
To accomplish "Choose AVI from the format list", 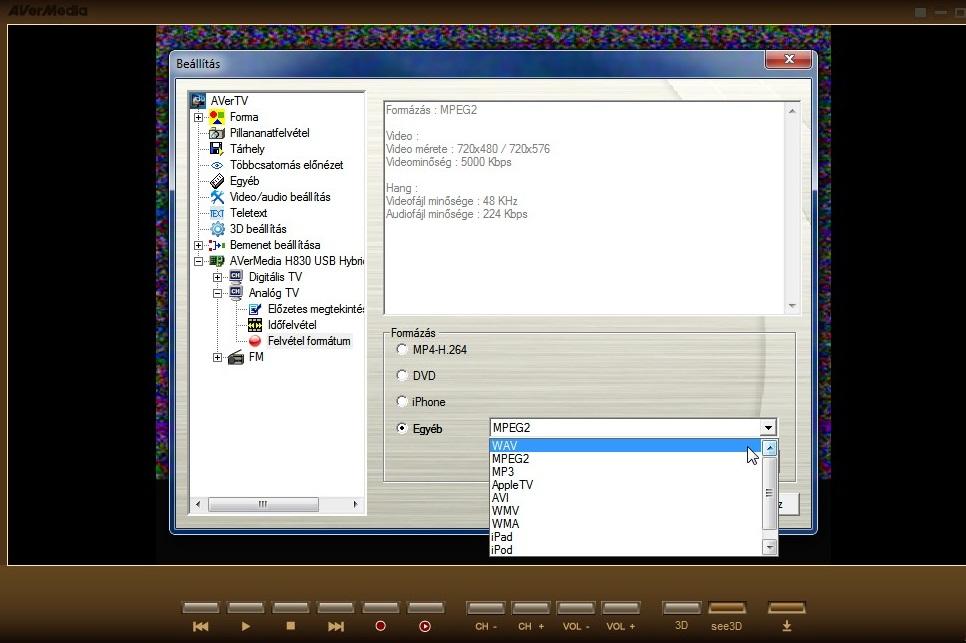I will pyautogui.click(x=625, y=498).
